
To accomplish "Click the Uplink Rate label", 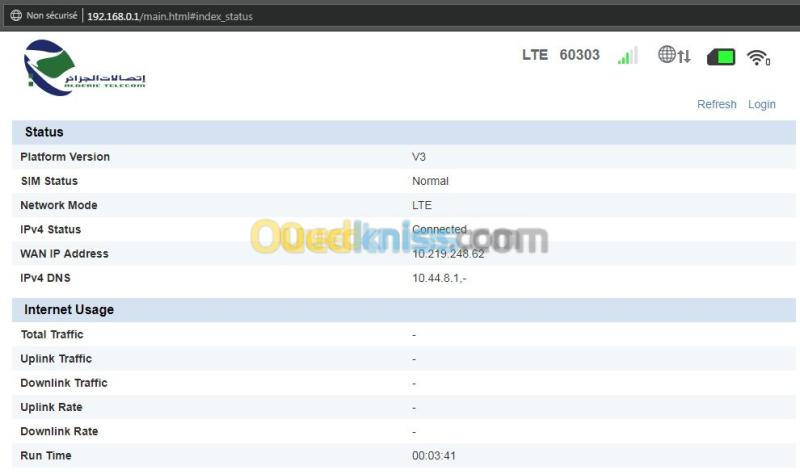I will click(51, 407).
